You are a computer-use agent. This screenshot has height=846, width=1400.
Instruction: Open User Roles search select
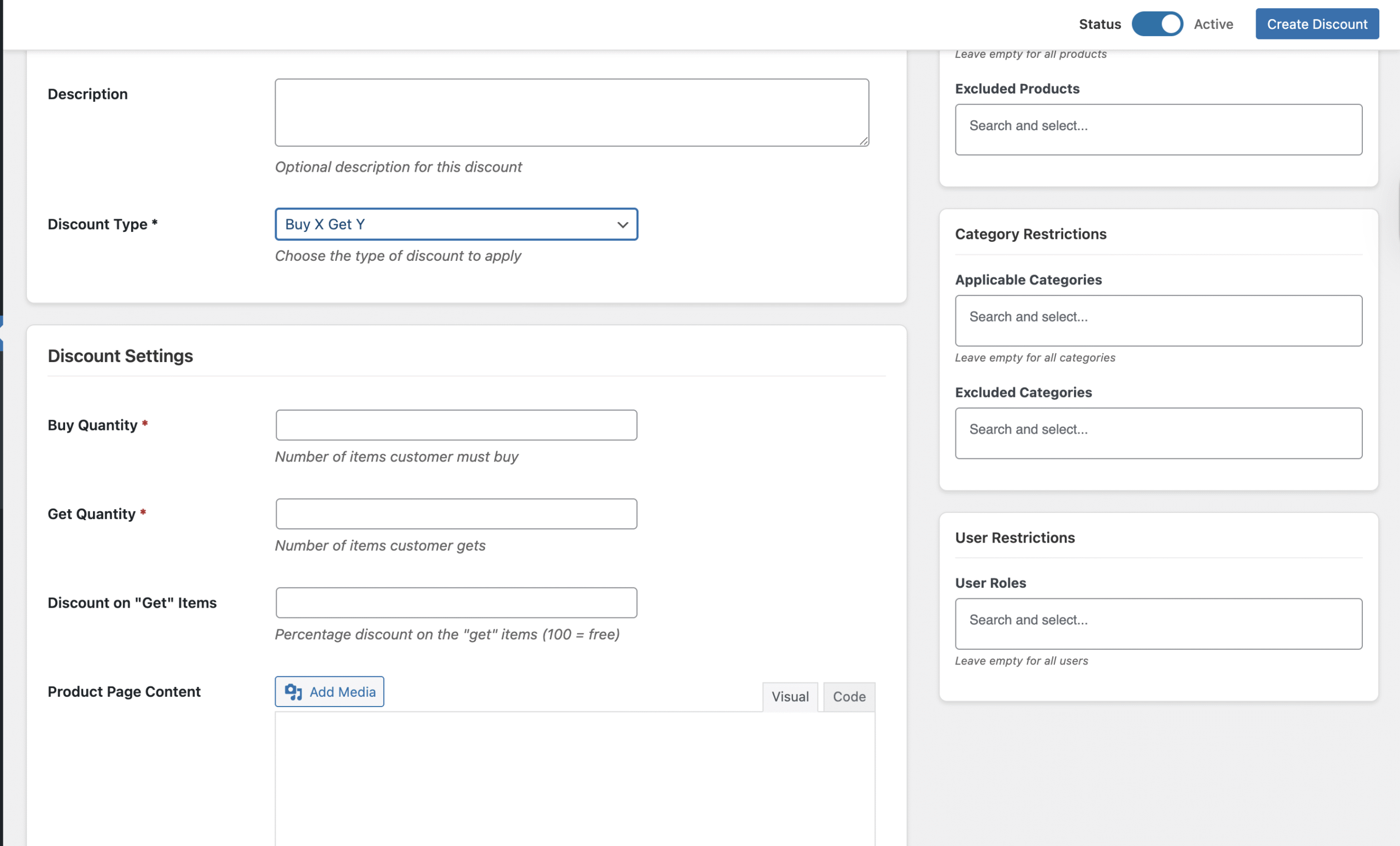(1158, 623)
